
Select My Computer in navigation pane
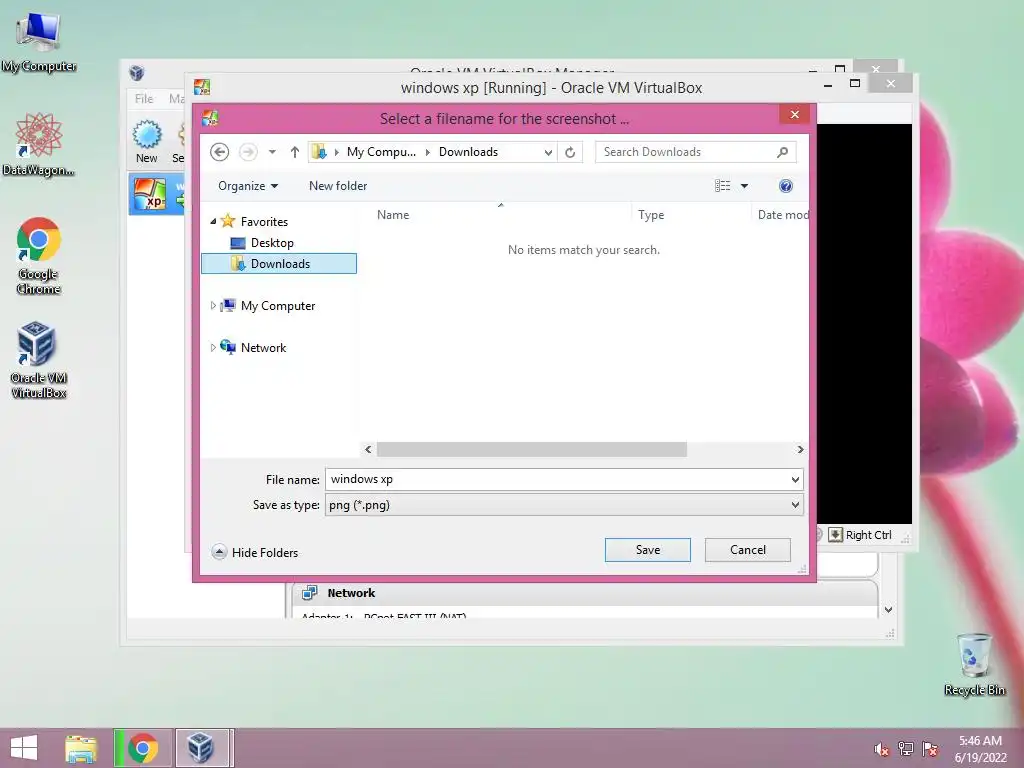(x=278, y=306)
